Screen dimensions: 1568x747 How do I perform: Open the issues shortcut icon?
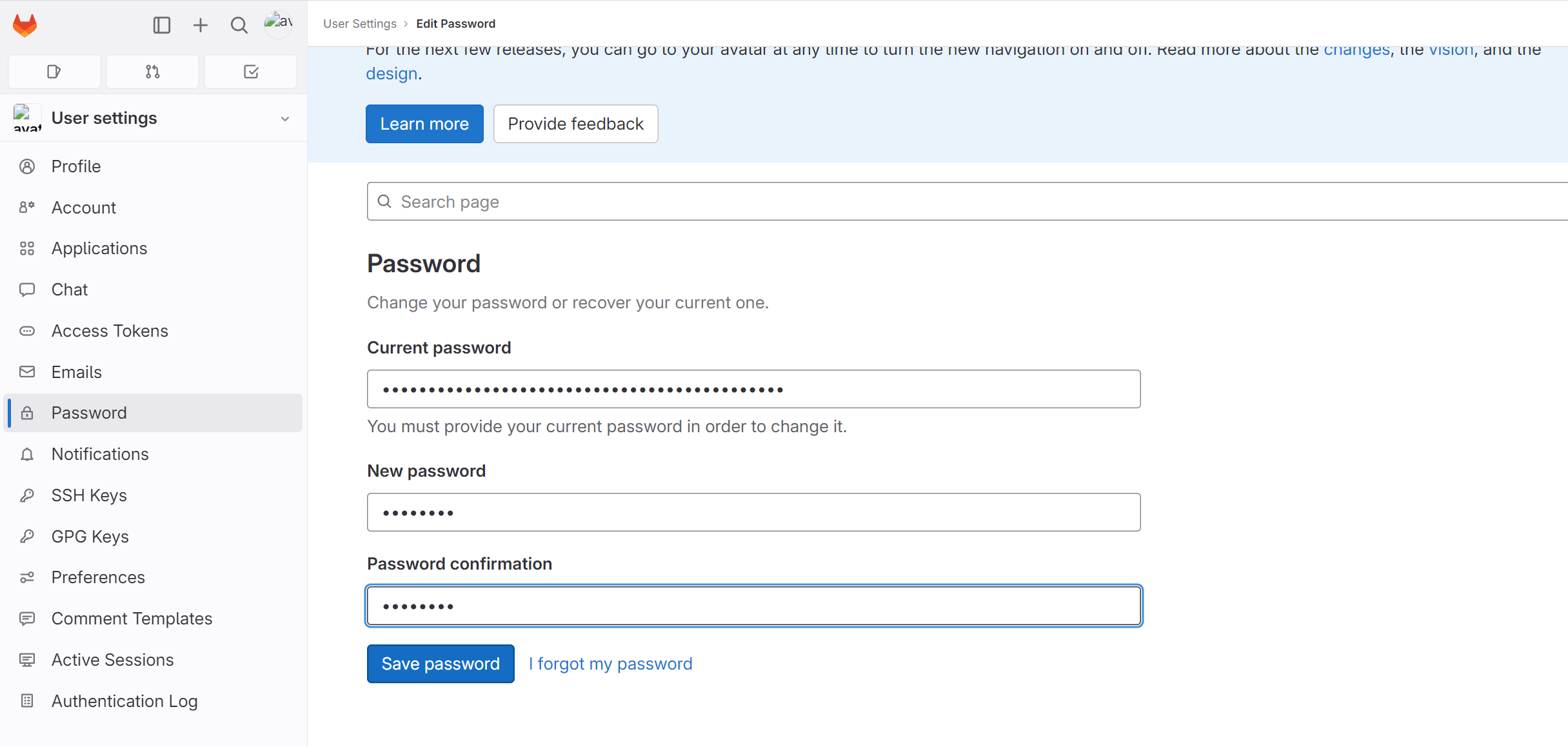pyautogui.click(x=54, y=72)
